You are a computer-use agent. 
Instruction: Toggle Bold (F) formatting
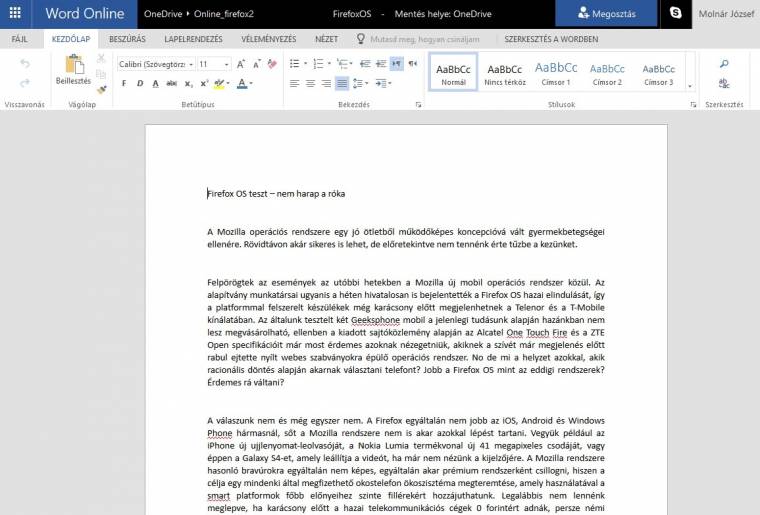124,83
